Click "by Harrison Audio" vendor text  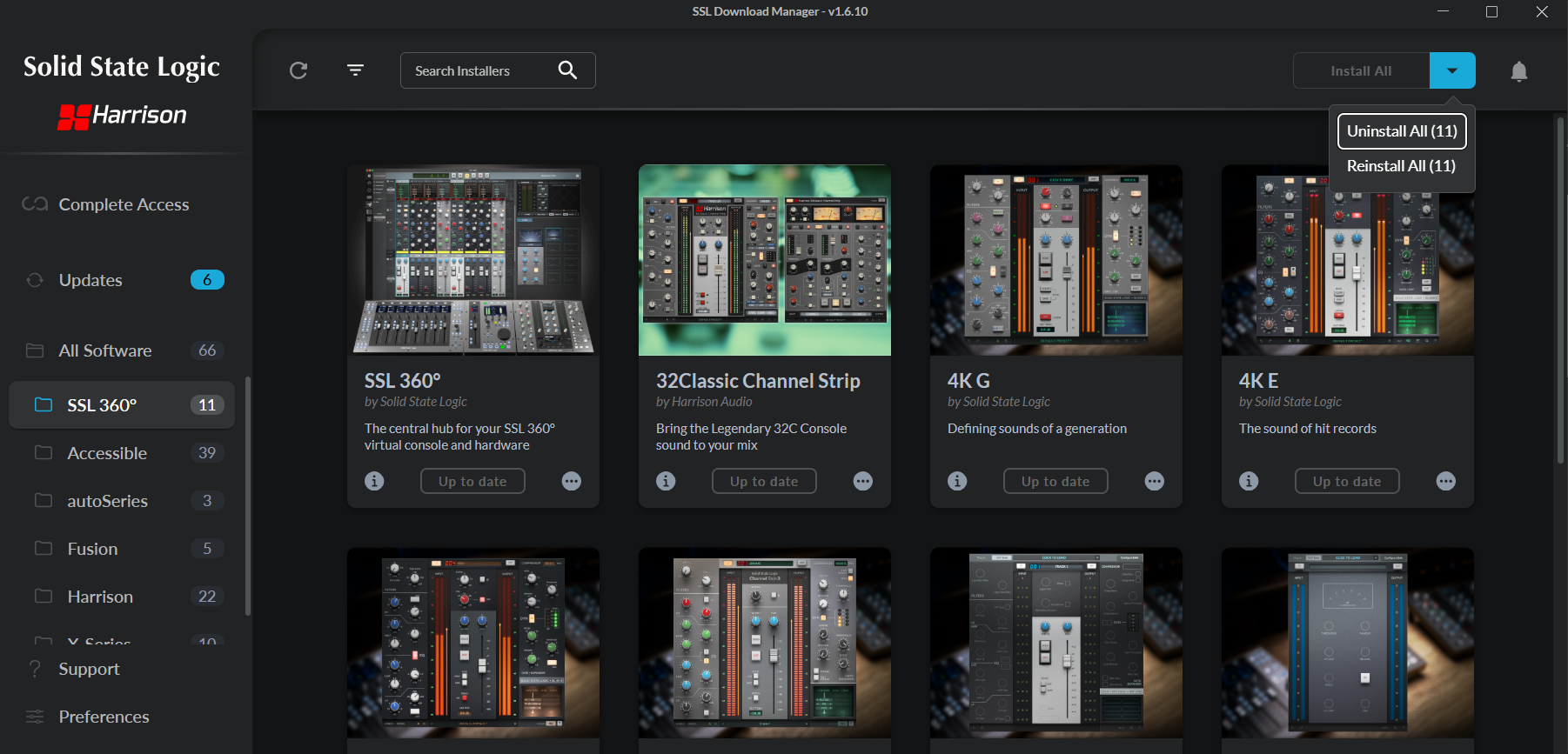(x=704, y=402)
